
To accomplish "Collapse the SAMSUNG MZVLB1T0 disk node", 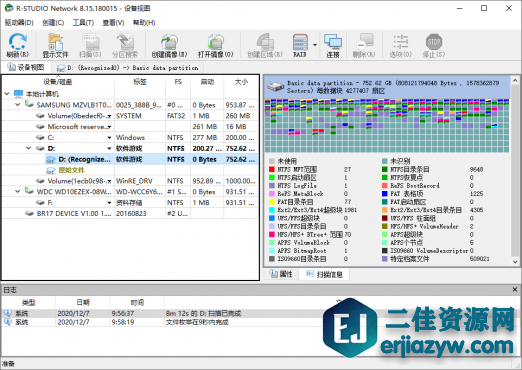I will coord(18,105).
